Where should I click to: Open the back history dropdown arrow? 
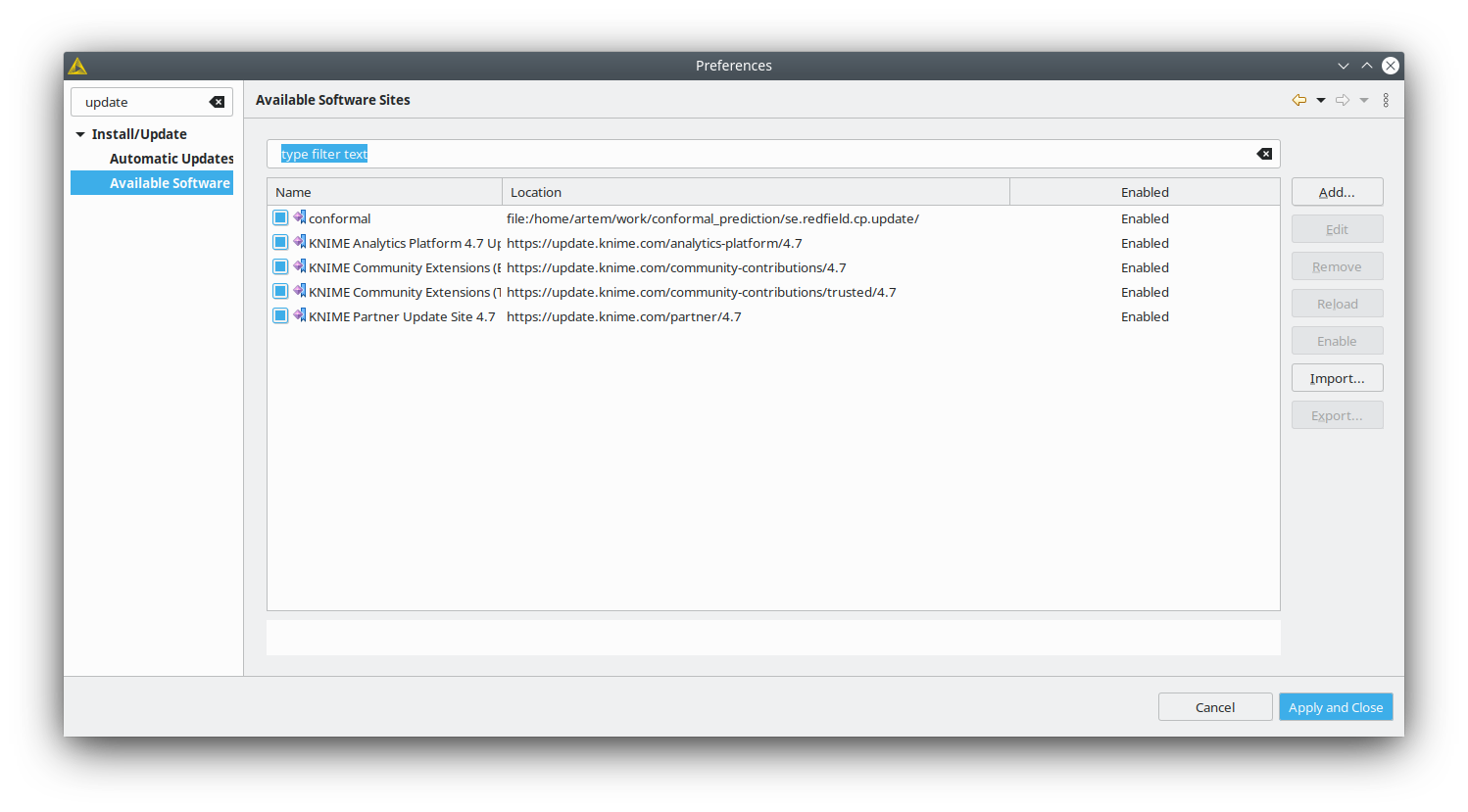pyautogui.click(x=1321, y=100)
